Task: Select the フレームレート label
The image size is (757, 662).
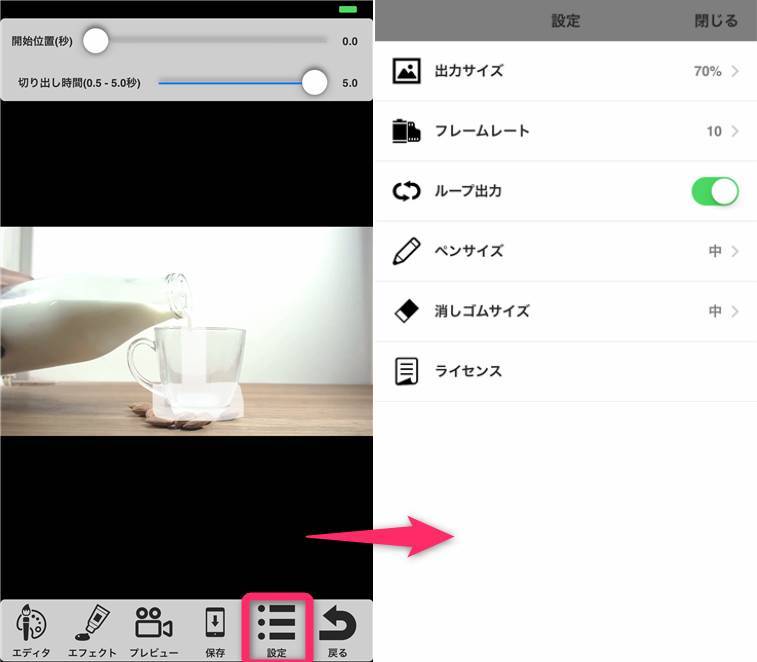Action: click(x=482, y=131)
